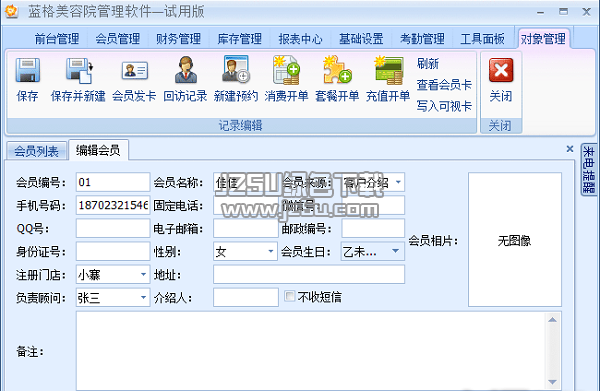Open the 前台管理 ribbon tab
The width and height of the screenshot is (601, 391).
coord(57,39)
